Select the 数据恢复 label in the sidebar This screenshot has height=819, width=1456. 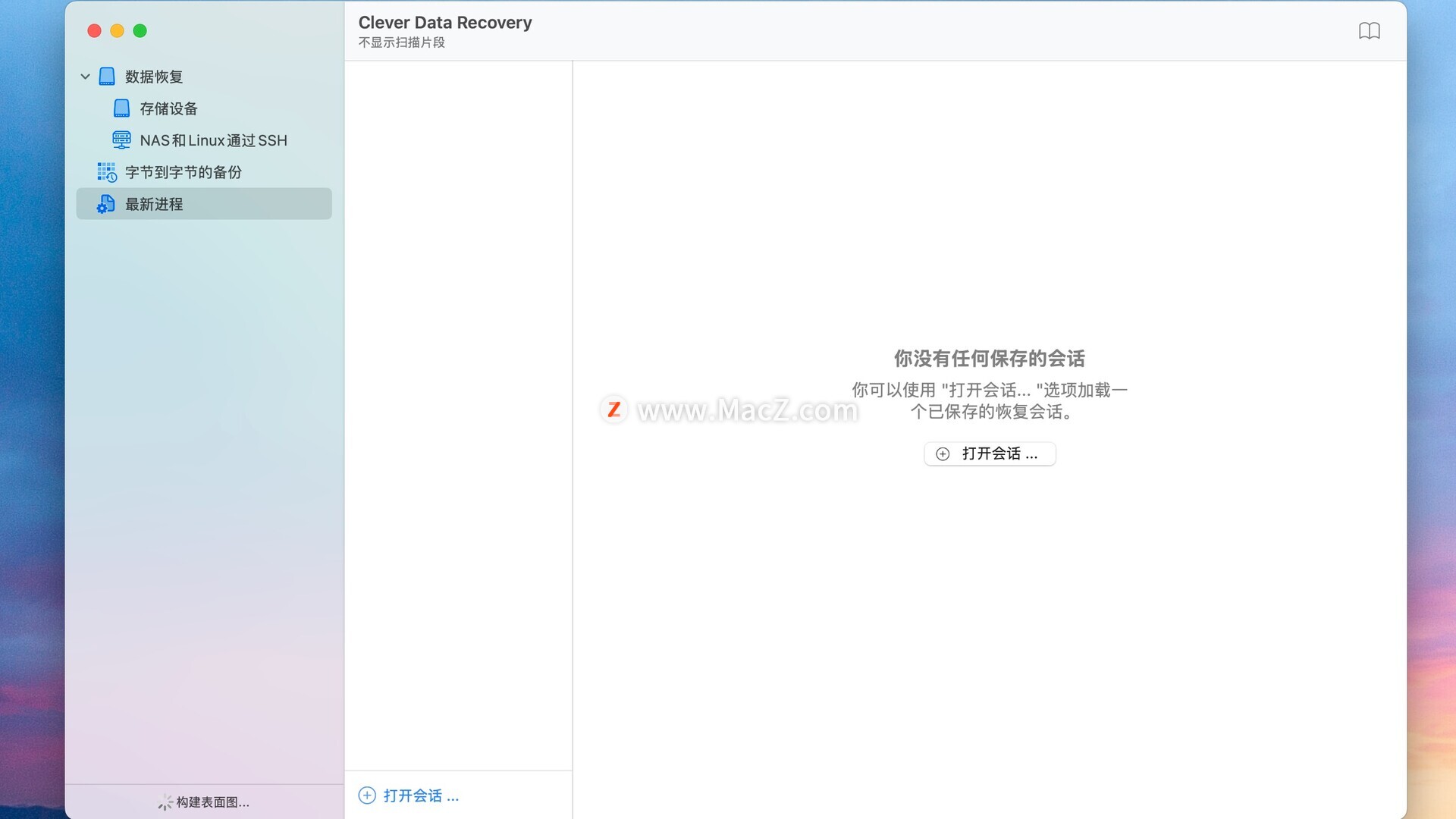pos(154,77)
